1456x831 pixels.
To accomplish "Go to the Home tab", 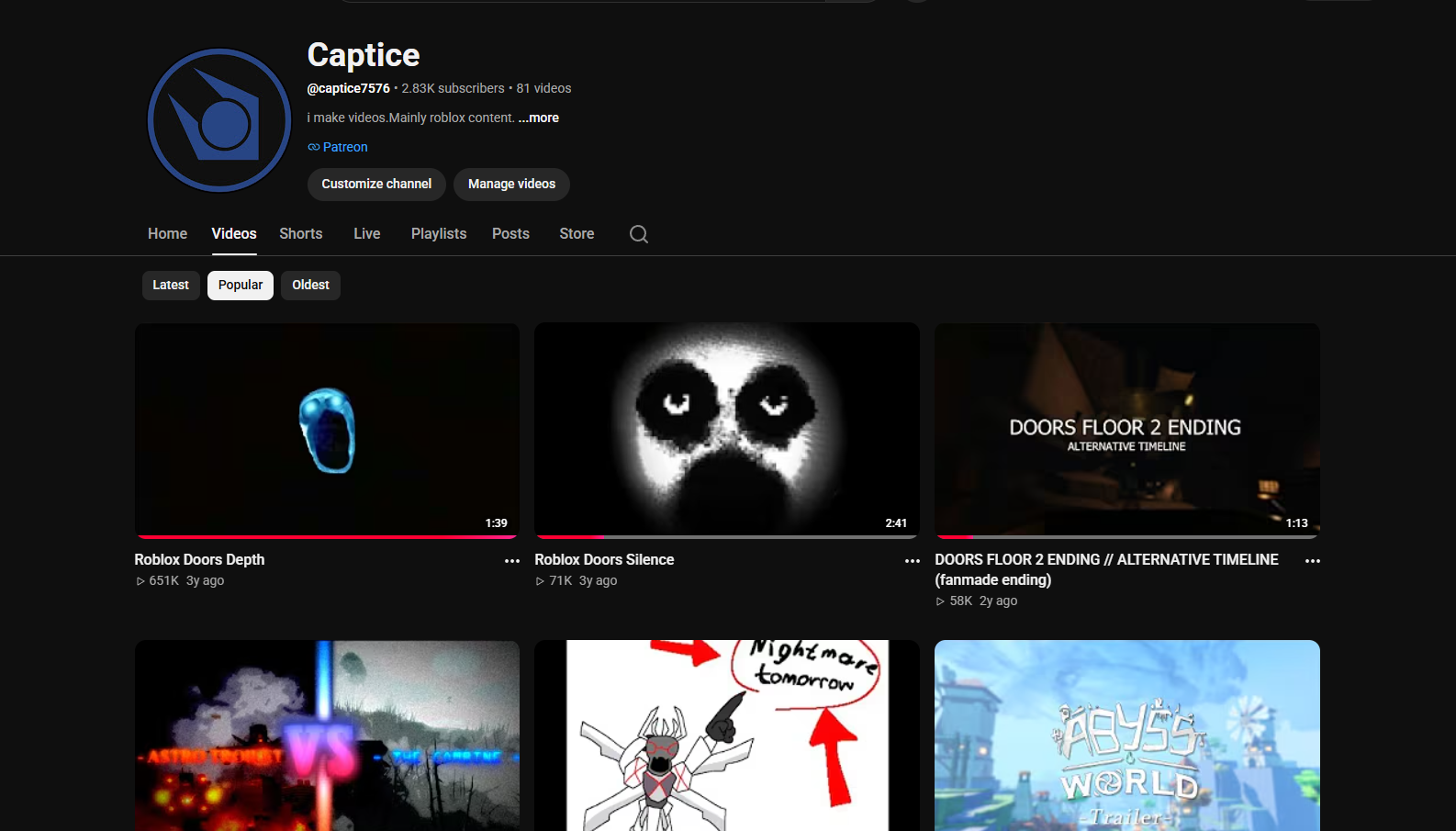I will 167,234.
